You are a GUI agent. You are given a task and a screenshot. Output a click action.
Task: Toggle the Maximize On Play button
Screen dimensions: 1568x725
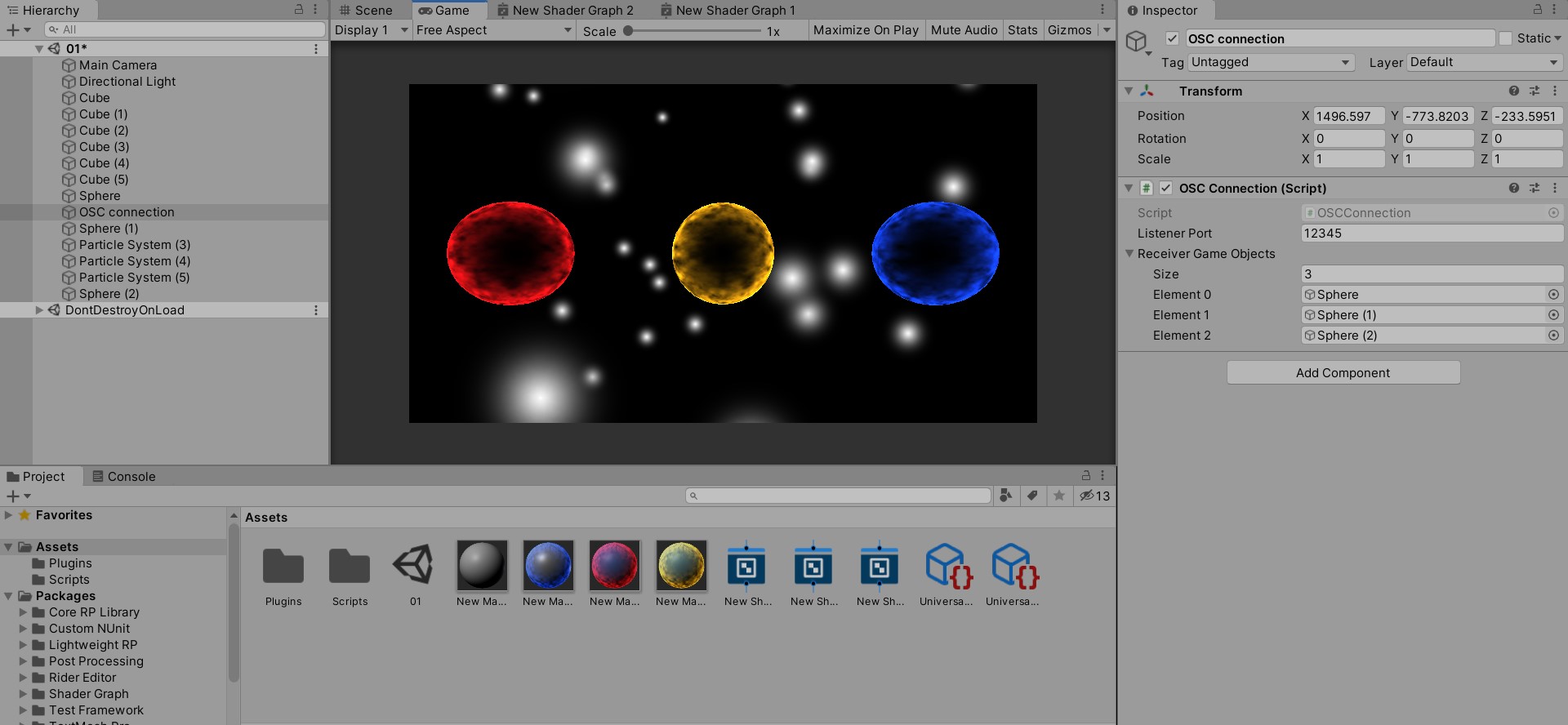pyautogui.click(x=866, y=30)
